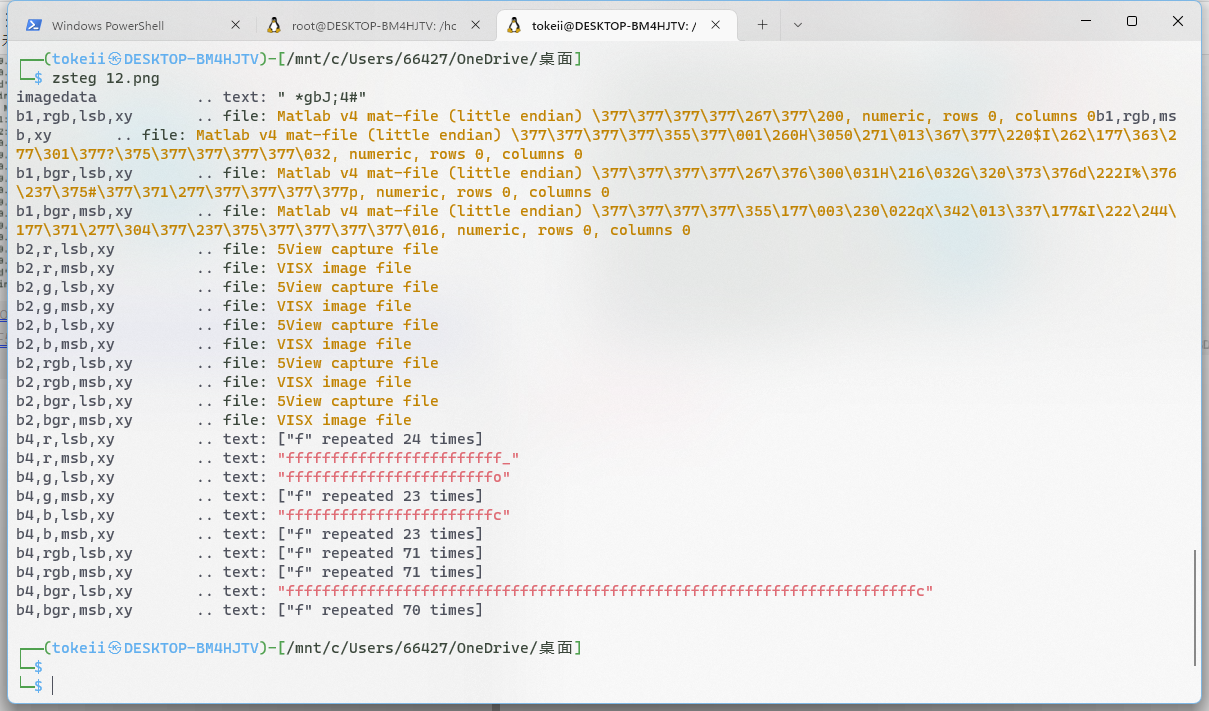Maximize the terminal window
Viewport: 1209px width, 711px height.
tap(1132, 21)
